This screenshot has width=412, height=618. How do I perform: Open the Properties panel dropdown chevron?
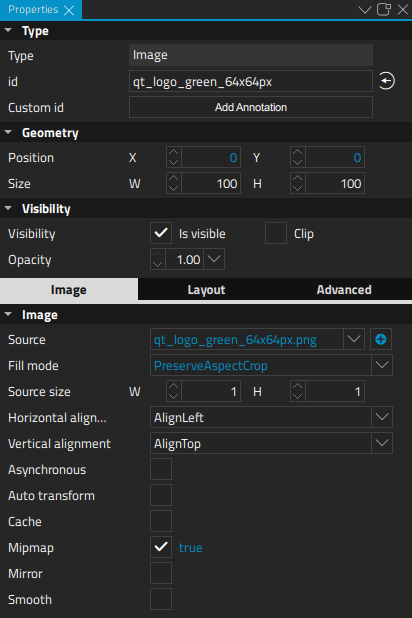(x=365, y=9)
